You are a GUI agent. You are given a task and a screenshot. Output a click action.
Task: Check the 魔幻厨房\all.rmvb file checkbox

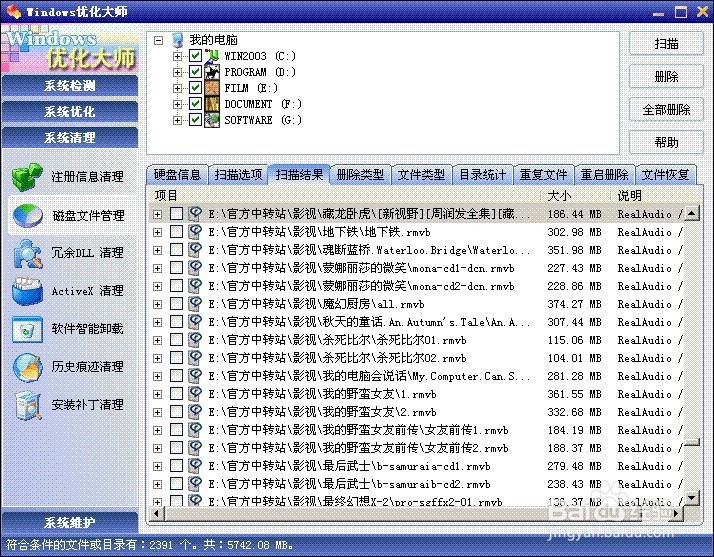coord(176,304)
